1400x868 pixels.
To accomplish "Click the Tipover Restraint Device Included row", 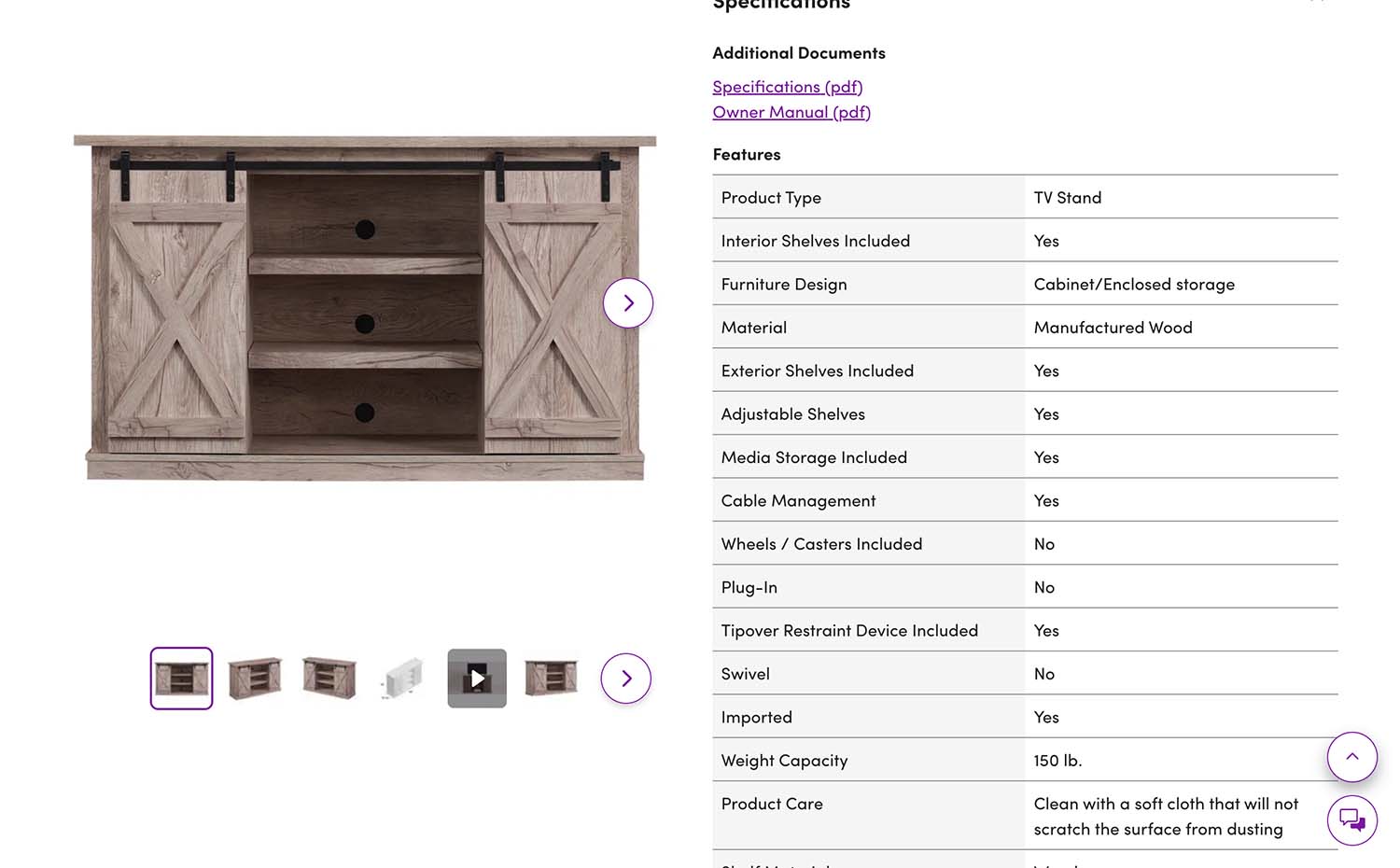I will coord(849,631).
